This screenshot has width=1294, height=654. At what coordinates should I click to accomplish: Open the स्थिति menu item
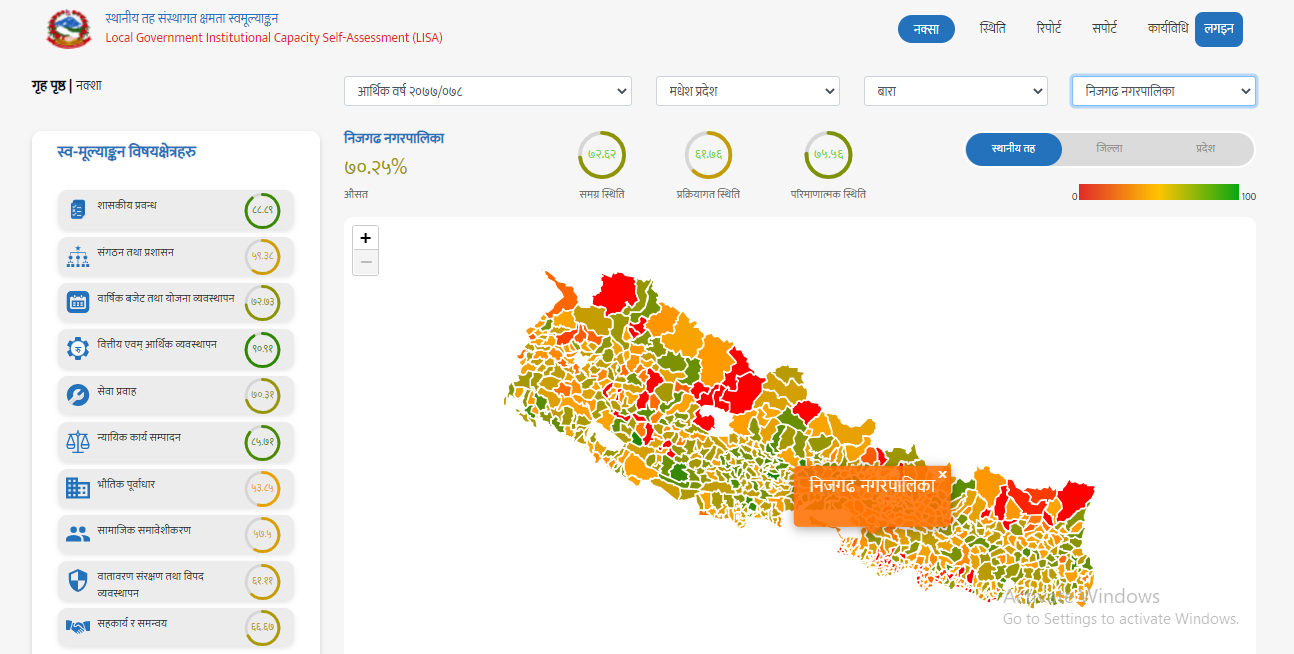pos(993,29)
